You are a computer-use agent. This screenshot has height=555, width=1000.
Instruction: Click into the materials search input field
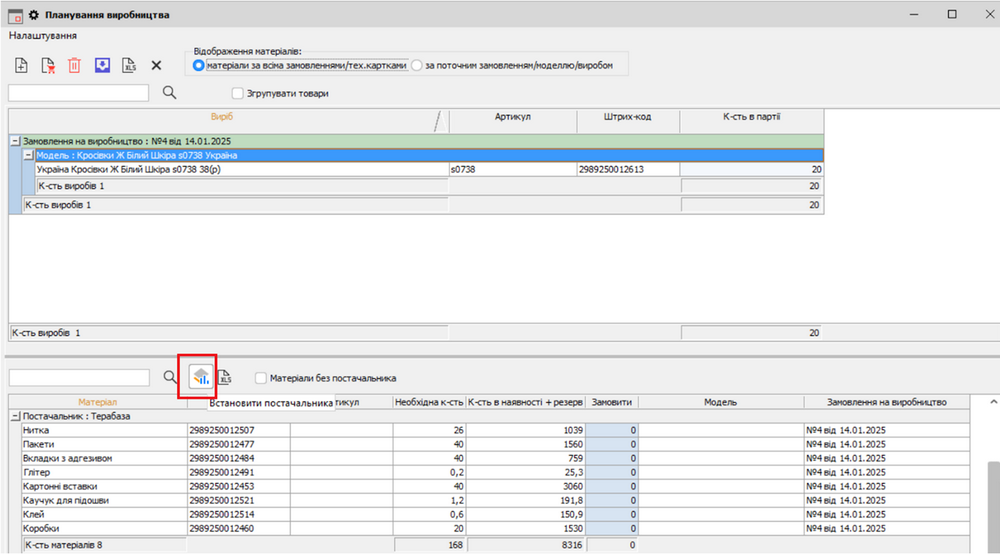pyautogui.click(x=79, y=377)
